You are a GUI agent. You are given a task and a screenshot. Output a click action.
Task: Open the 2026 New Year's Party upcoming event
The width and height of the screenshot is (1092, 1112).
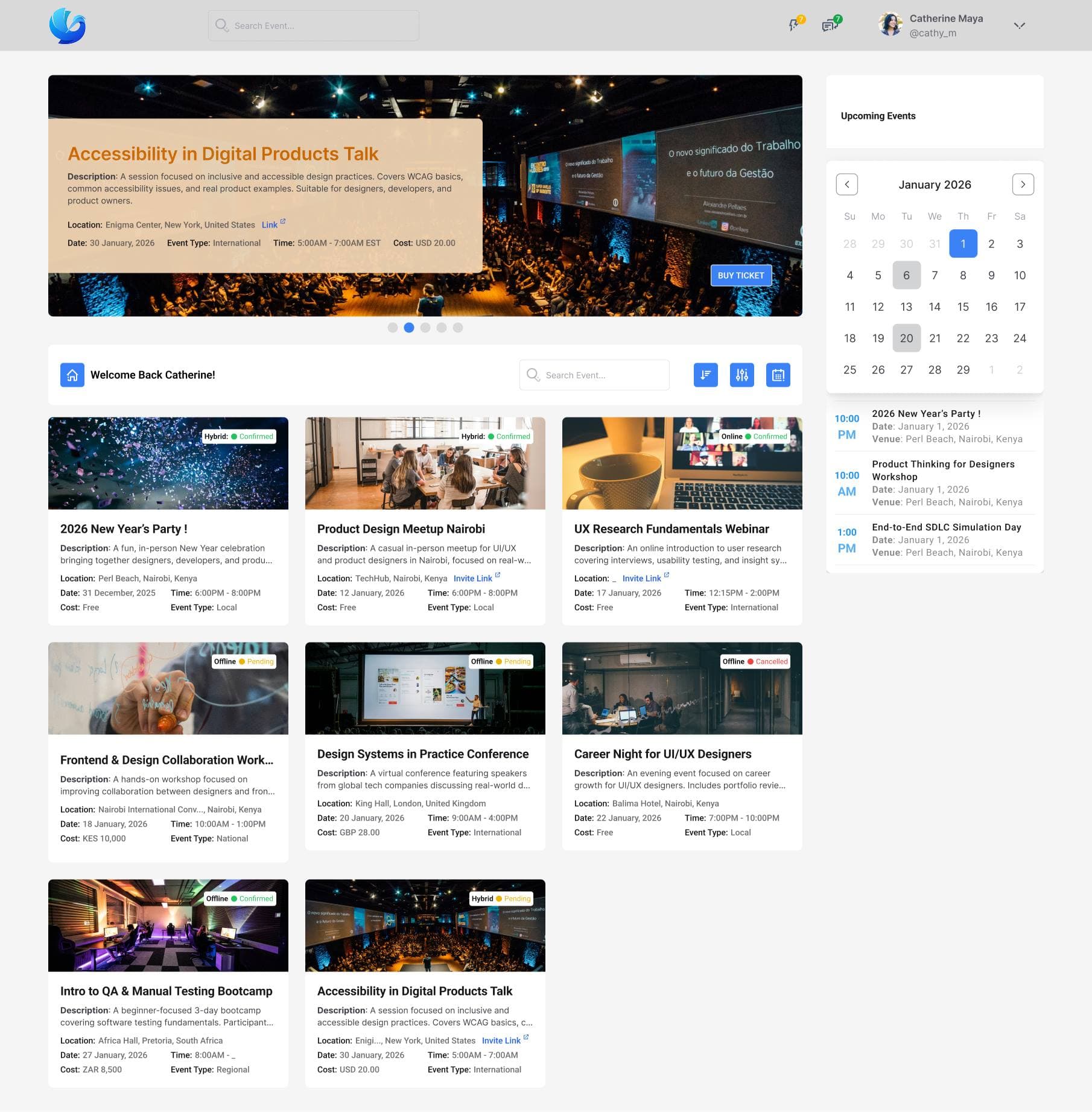pyautogui.click(x=935, y=426)
